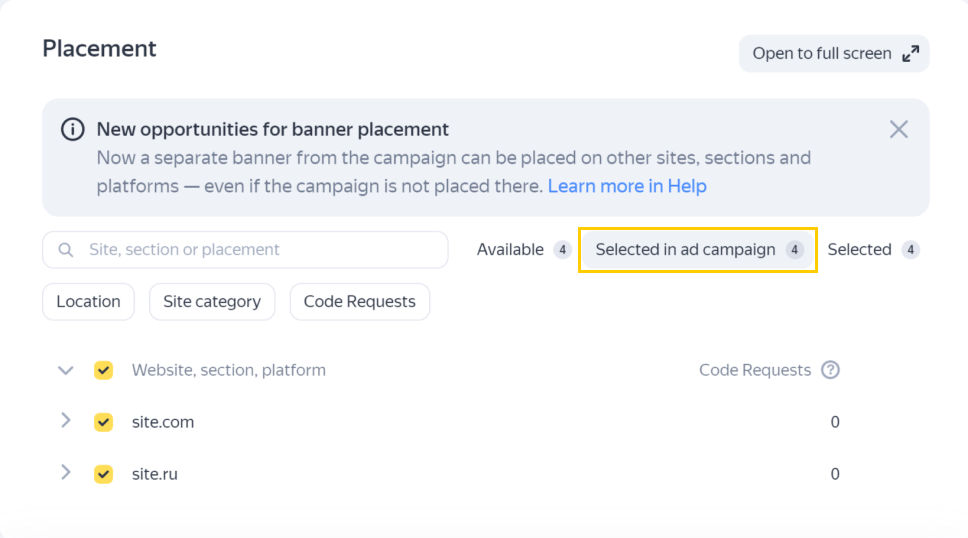Screen dimensions: 968x538
Task: Click the search magnifier icon
Action: pyautogui.click(x=66, y=250)
